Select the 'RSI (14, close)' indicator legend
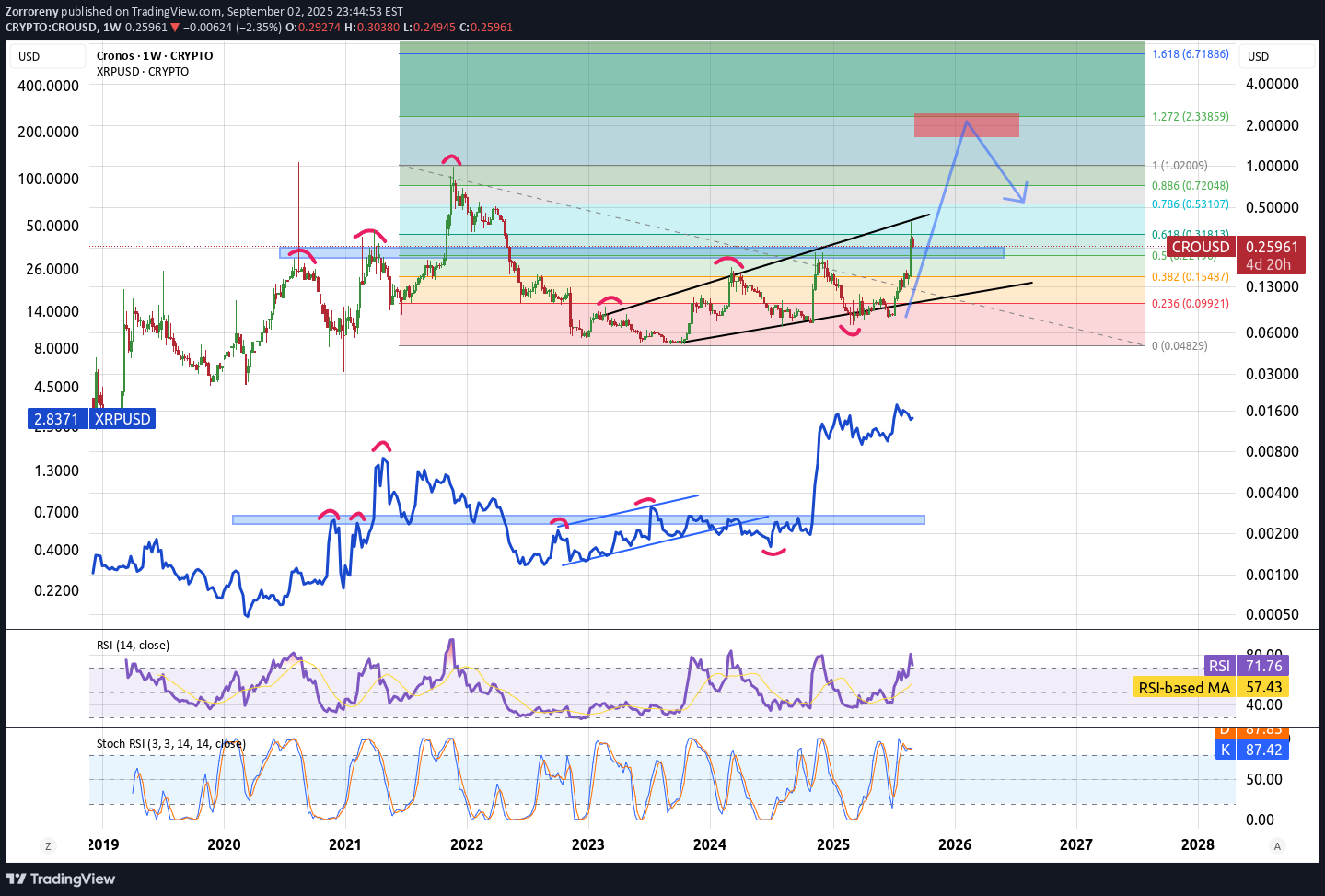The height and width of the screenshot is (896, 1325). pyautogui.click(x=133, y=645)
